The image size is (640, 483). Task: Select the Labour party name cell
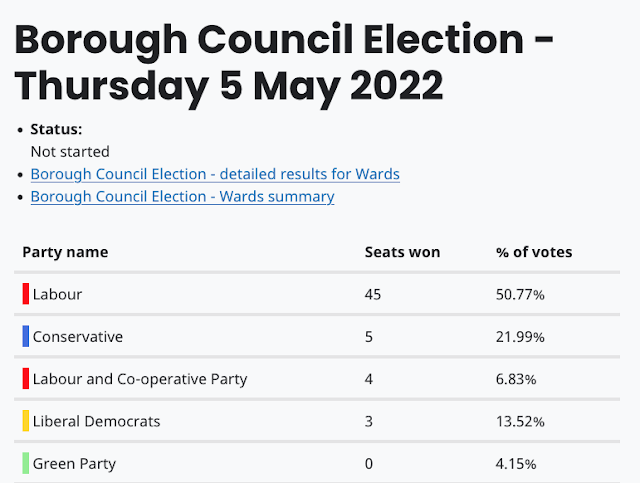[57, 295]
